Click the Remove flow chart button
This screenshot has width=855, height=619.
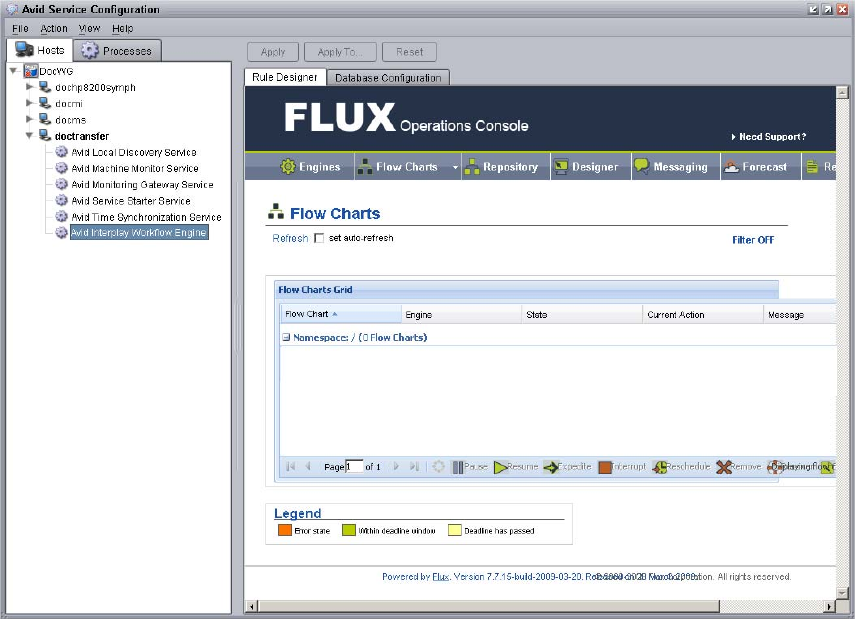(x=738, y=467)
